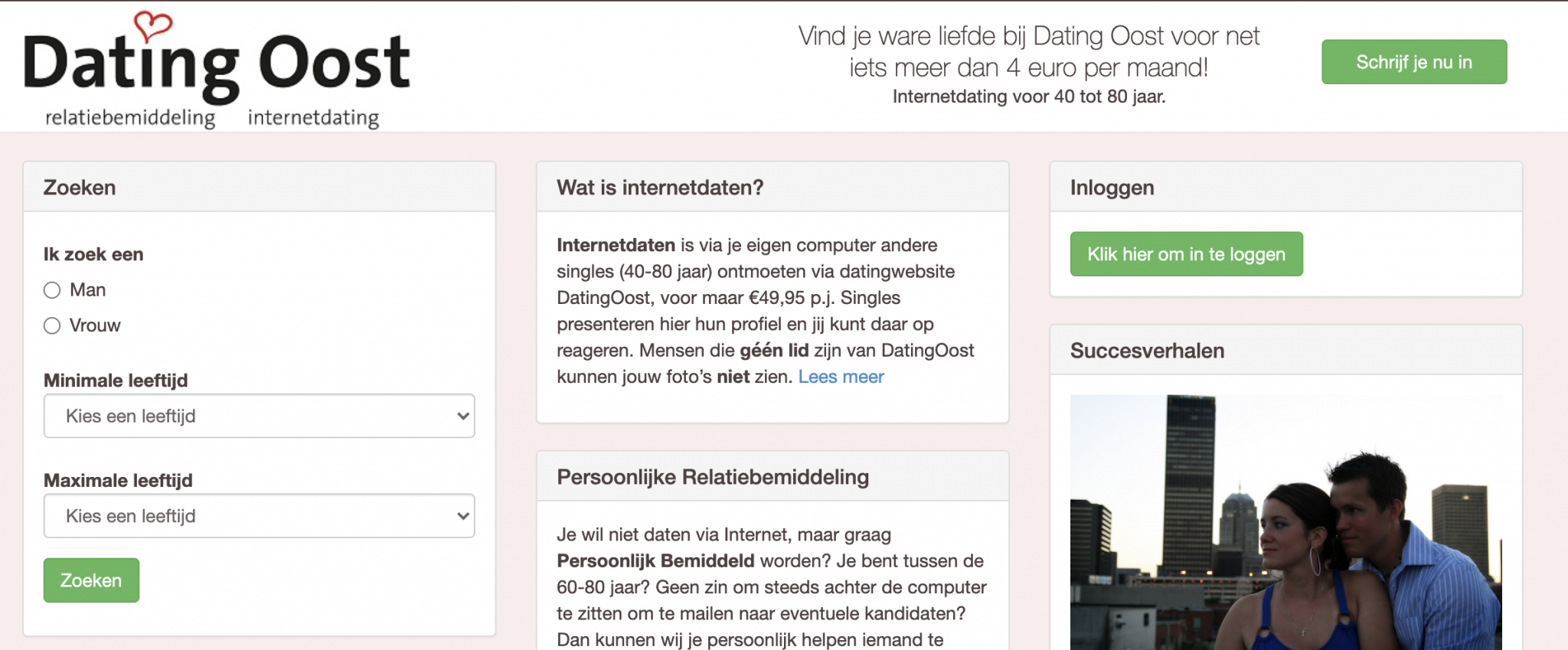Viewport: 1568px width, 650px height.
Task: Select the Vrouw radio button
Action: pos(52,326)
